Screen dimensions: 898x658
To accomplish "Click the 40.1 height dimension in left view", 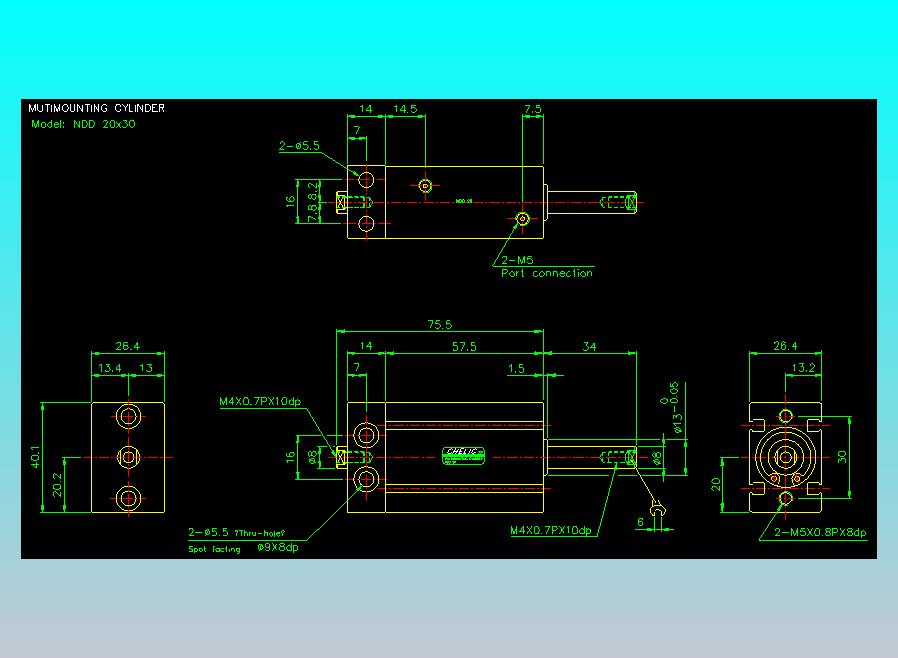I will [36, 457].
